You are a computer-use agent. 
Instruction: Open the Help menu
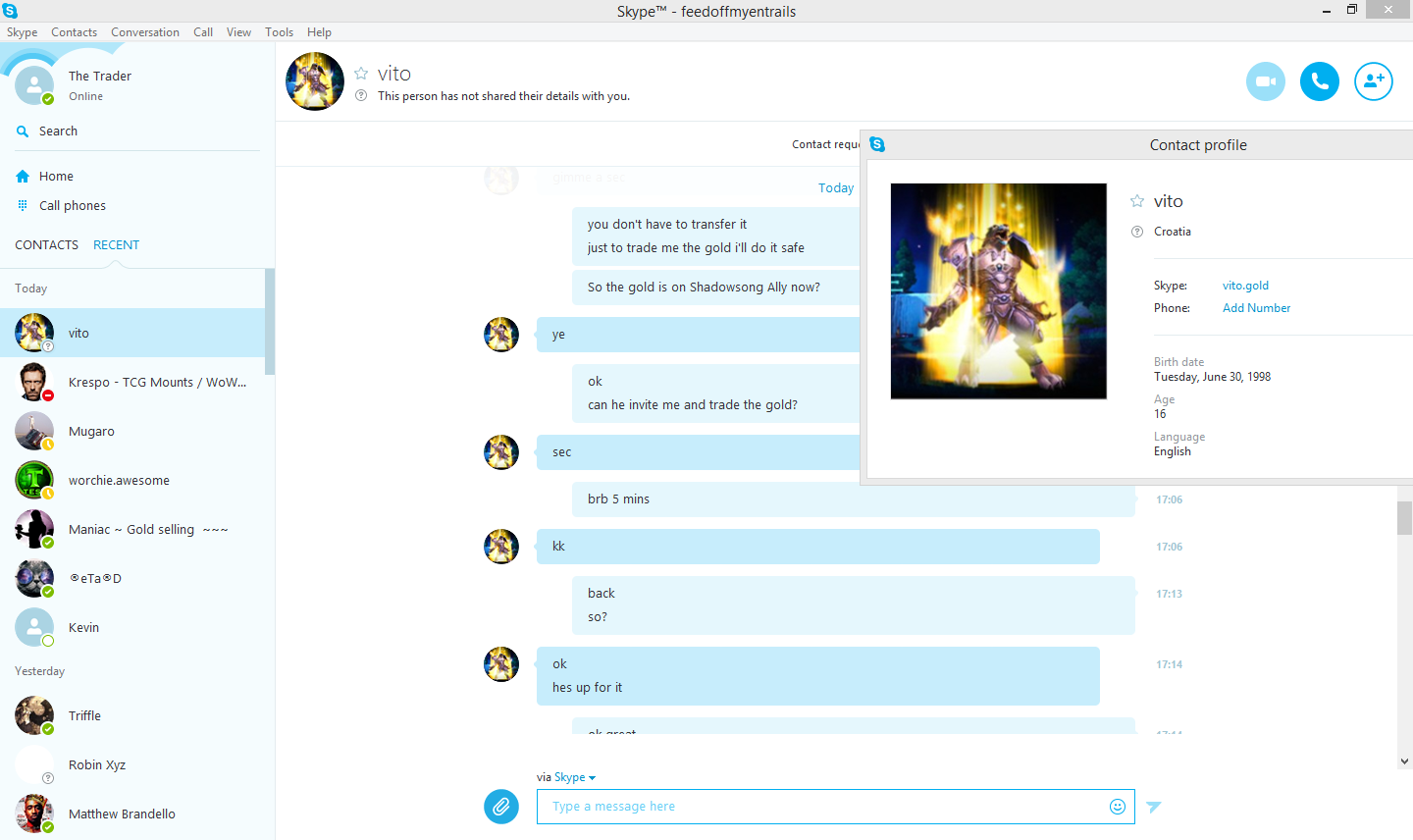coord(319,32)
